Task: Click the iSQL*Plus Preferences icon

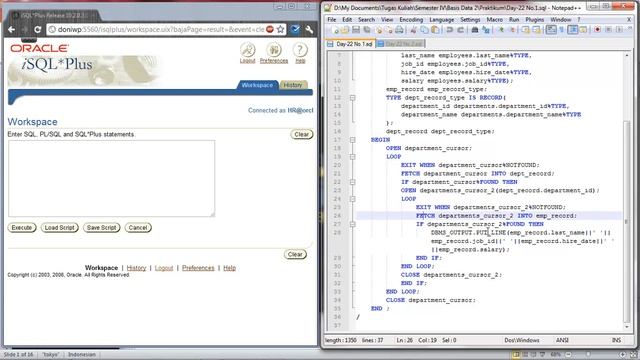Action: pos(274,50)
